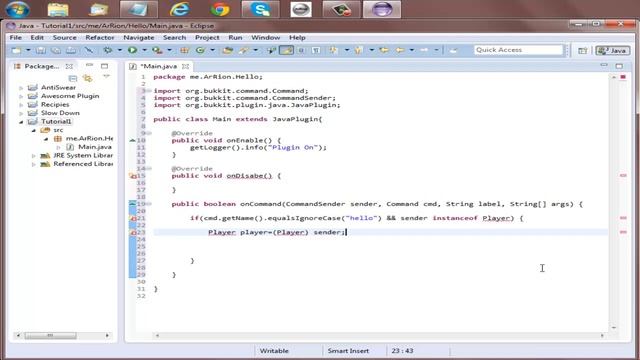Image resolution: width=640 pixels, height=360 pixels.
Task: Select Referenced Libraries tree item
Action: [83, 164]
